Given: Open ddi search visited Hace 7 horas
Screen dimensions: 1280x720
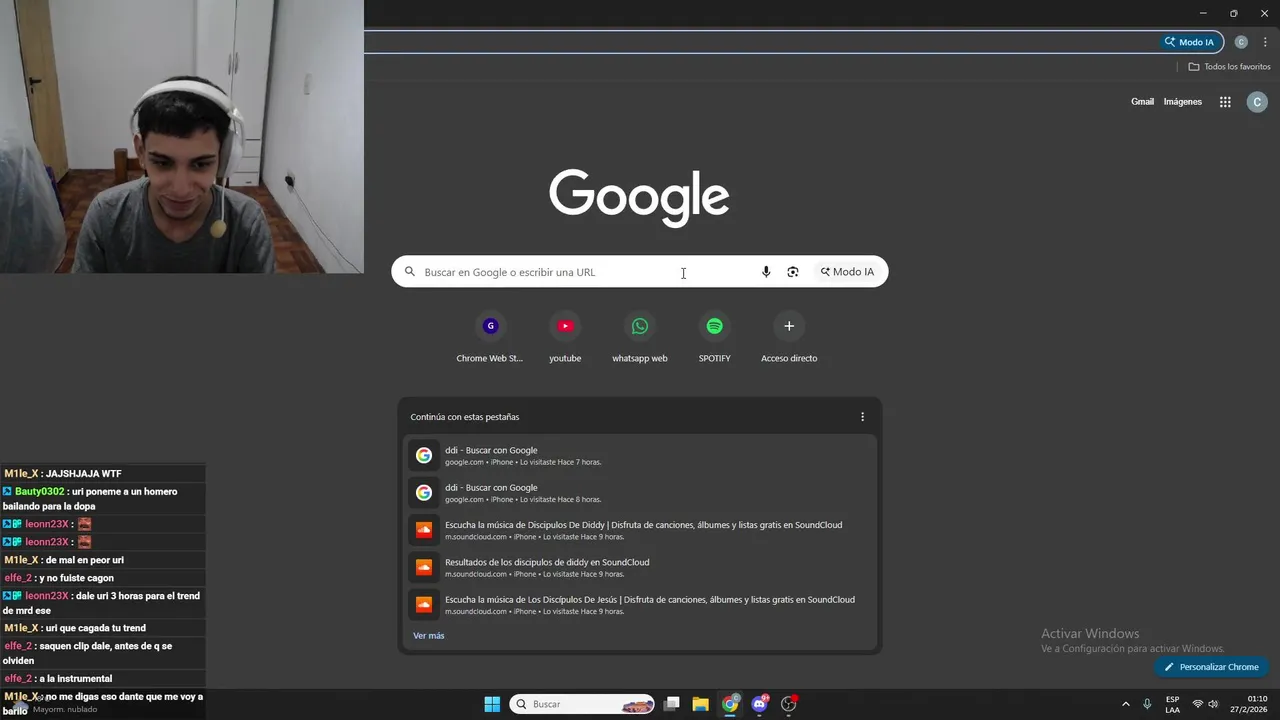Looking at the screenshot, I should [x=640, y=456].
